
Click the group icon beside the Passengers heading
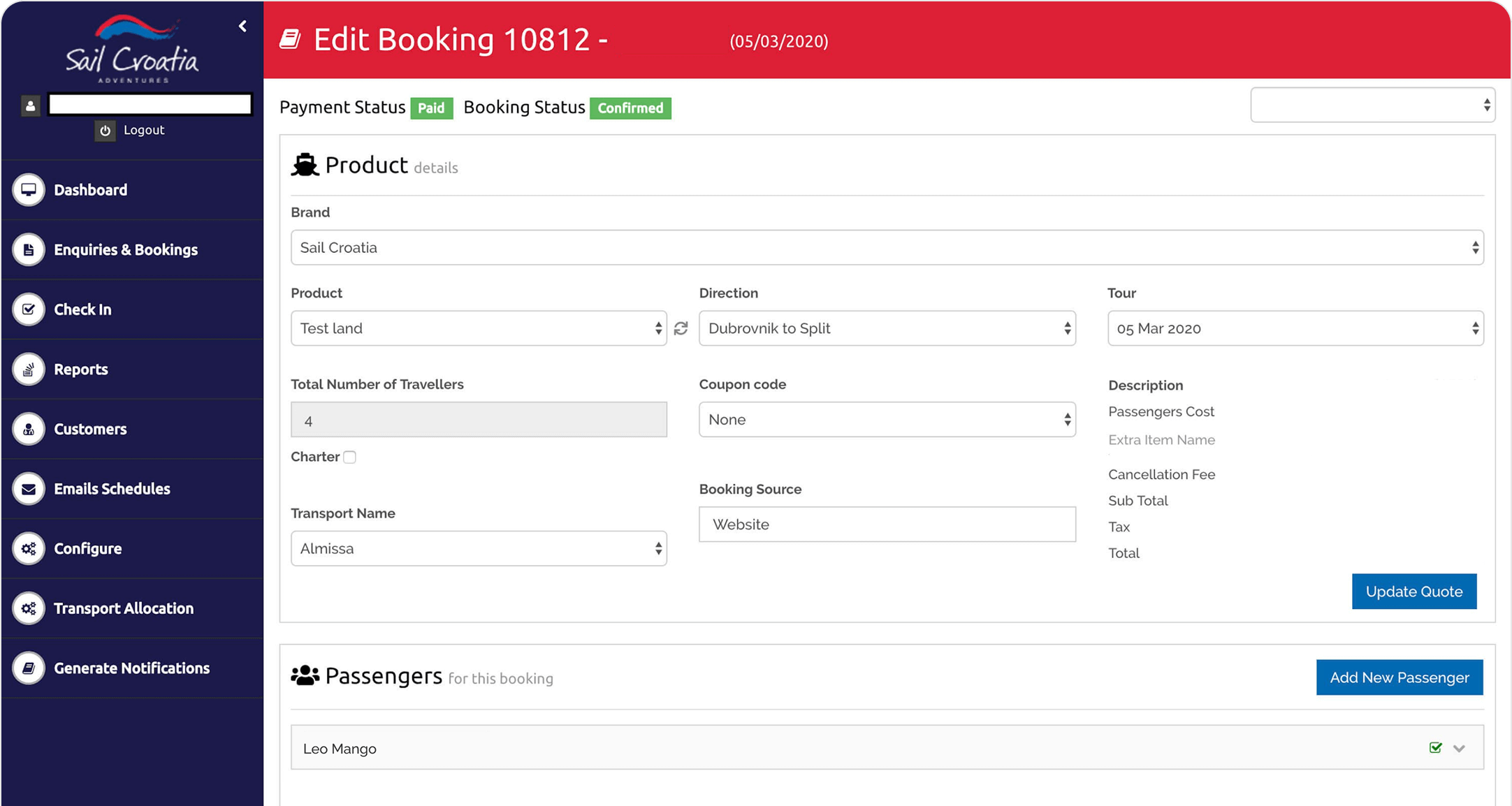click(305, 676)
